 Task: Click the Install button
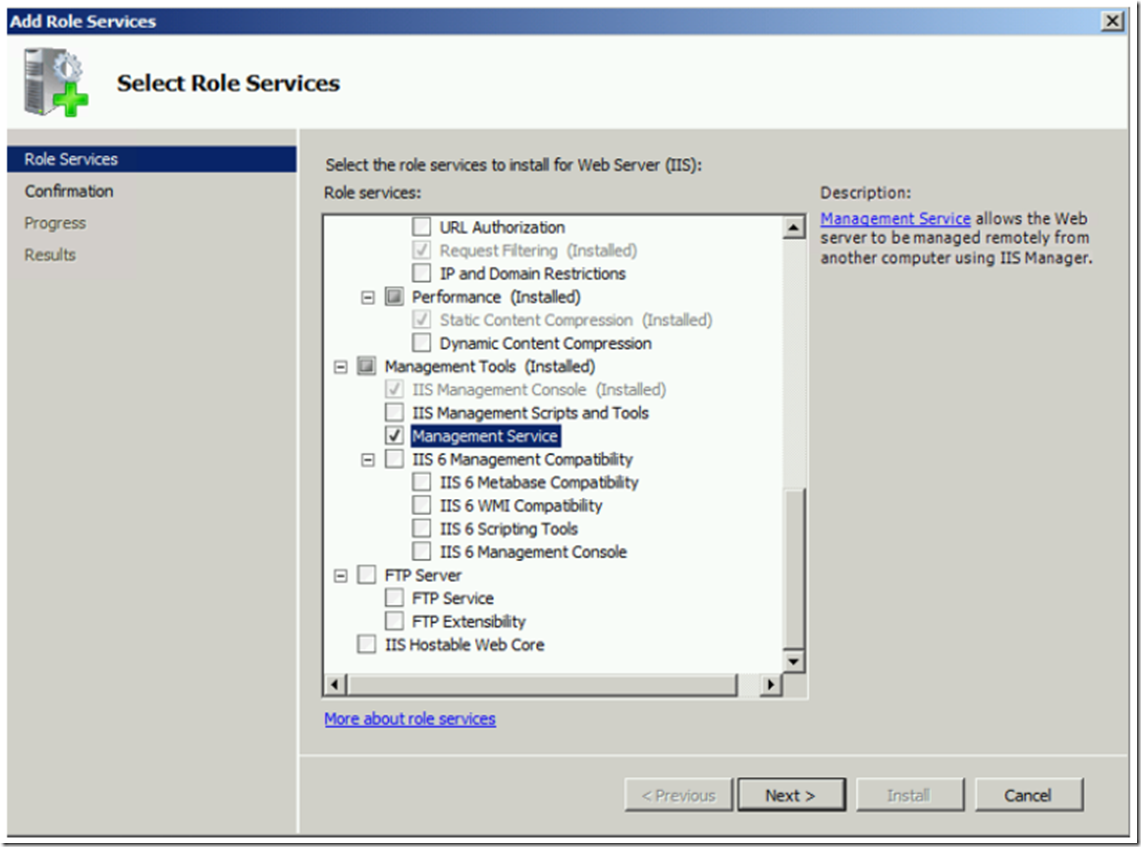pyautogui.click(x=910, y=795)
